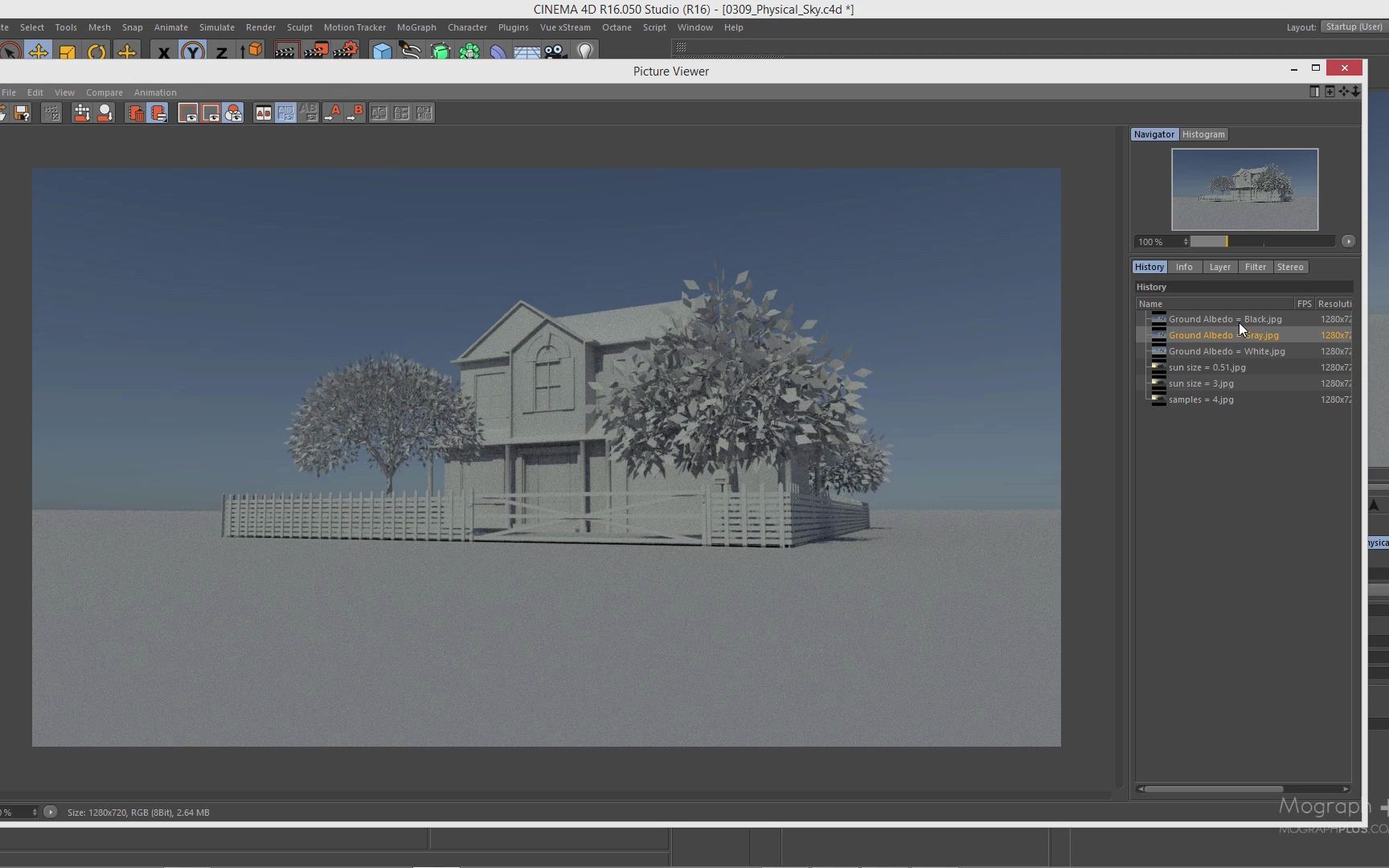1389x868 pixels.
Task: Toggle AB Compare mode icon
Action: coord(263,113)
